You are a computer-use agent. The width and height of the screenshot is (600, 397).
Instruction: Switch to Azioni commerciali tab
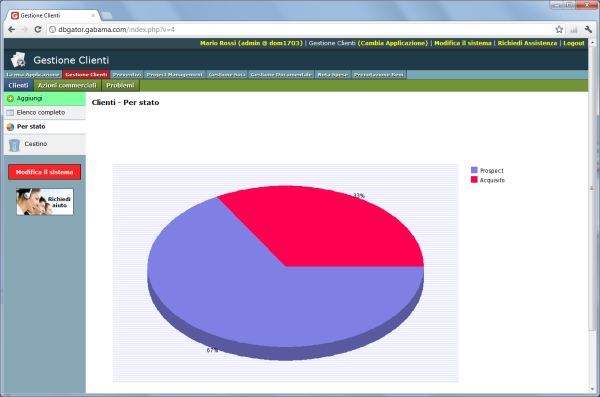(67, 85)
